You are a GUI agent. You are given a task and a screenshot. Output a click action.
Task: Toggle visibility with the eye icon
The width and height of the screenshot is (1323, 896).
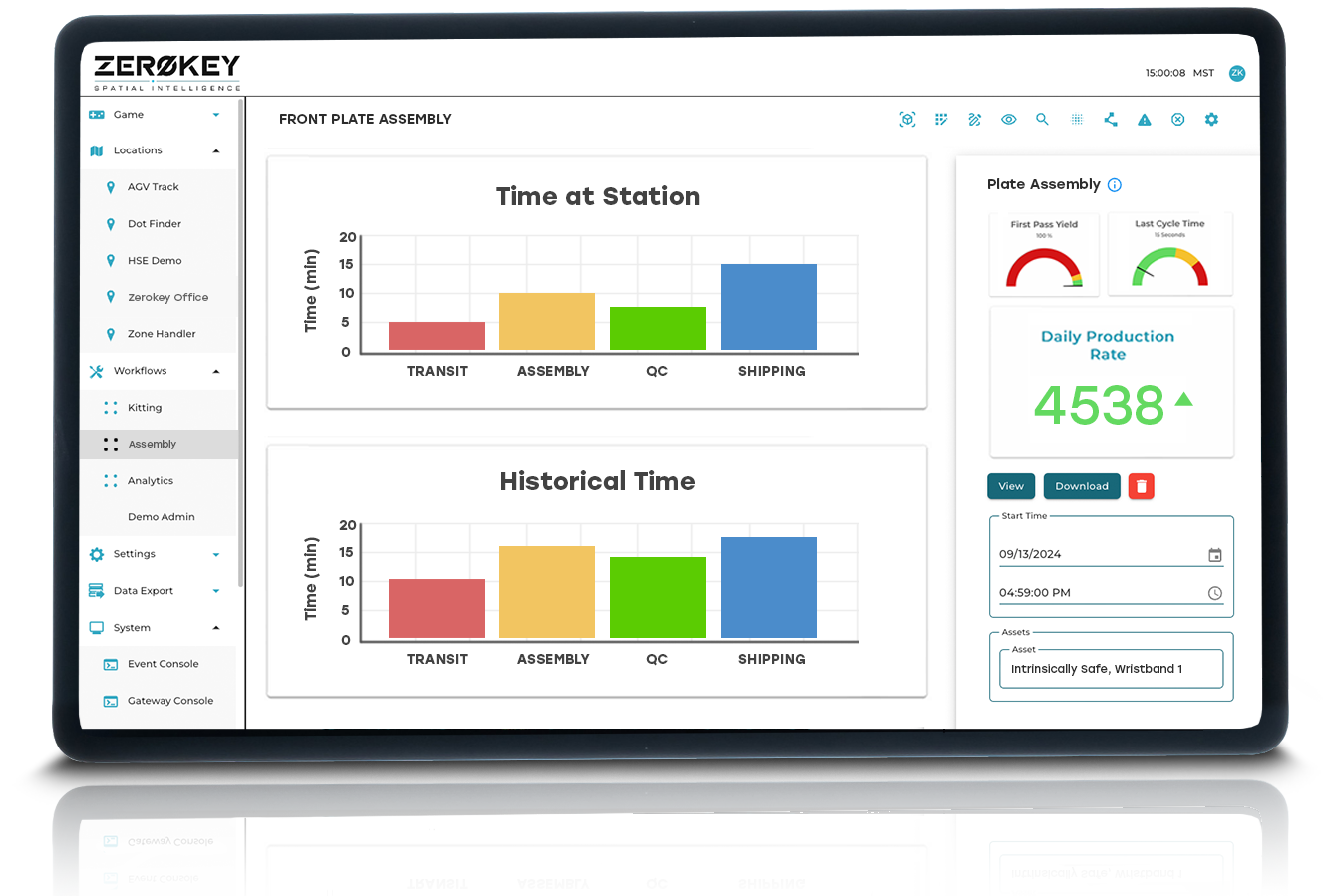click(1009, 120)
